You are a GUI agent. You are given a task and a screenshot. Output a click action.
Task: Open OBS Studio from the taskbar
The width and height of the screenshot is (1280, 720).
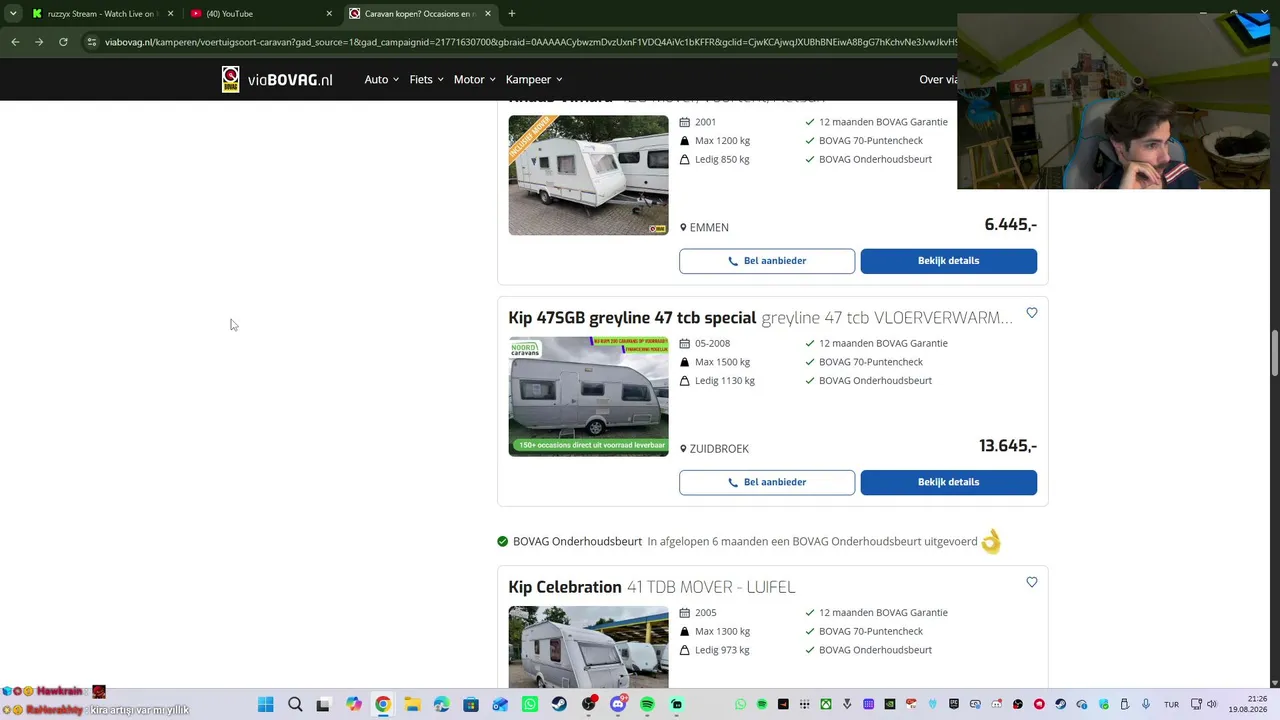(x=589, y=704)
